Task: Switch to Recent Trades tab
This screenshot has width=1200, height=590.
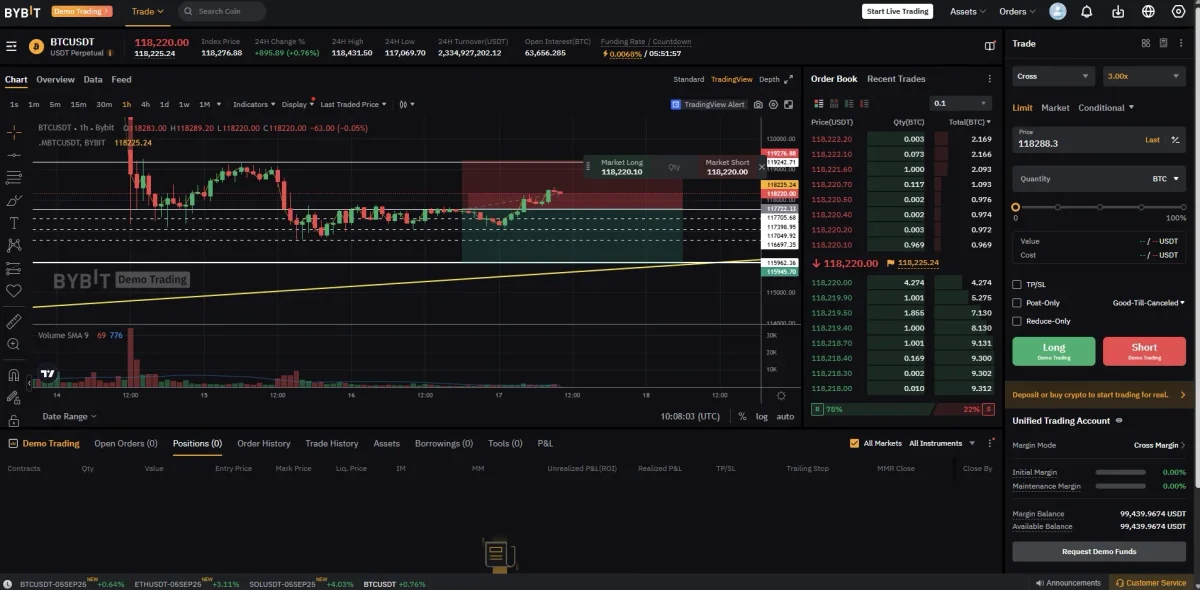Action: click(x=896, y=79)
